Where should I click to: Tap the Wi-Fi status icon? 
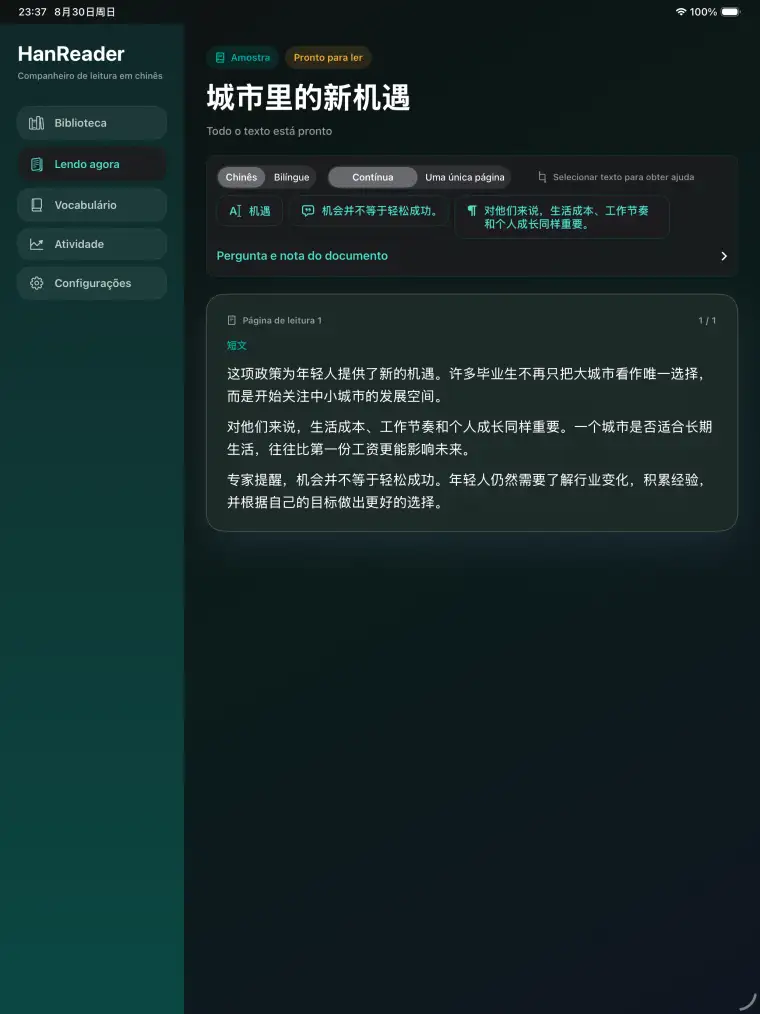(x=680, y=12)
